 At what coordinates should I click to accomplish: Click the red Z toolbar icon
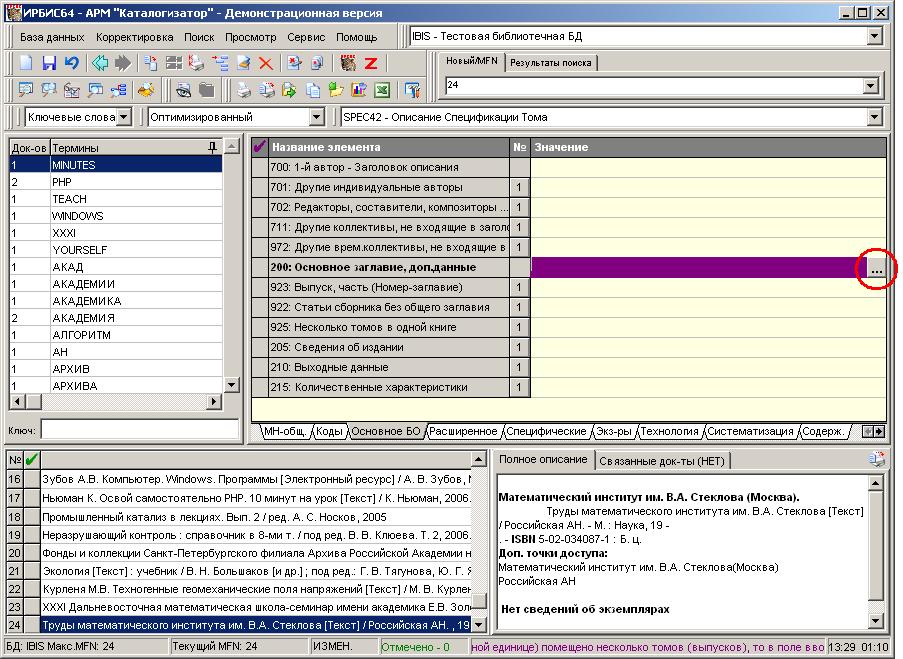[x=370, y=63]
